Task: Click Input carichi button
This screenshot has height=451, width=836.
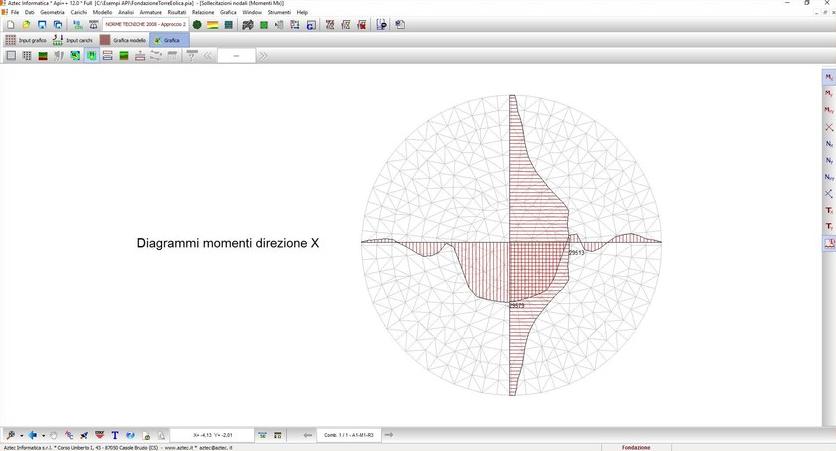Action: tap(72, 40)
